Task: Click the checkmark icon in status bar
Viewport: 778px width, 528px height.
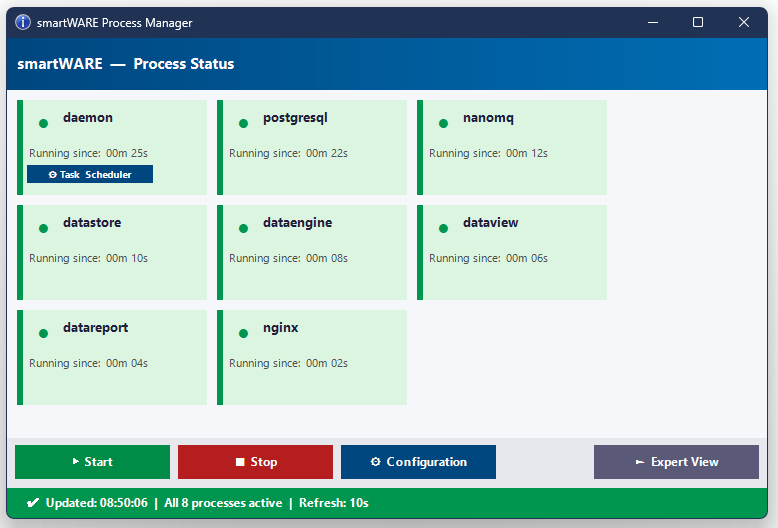Action: (33, 503)
